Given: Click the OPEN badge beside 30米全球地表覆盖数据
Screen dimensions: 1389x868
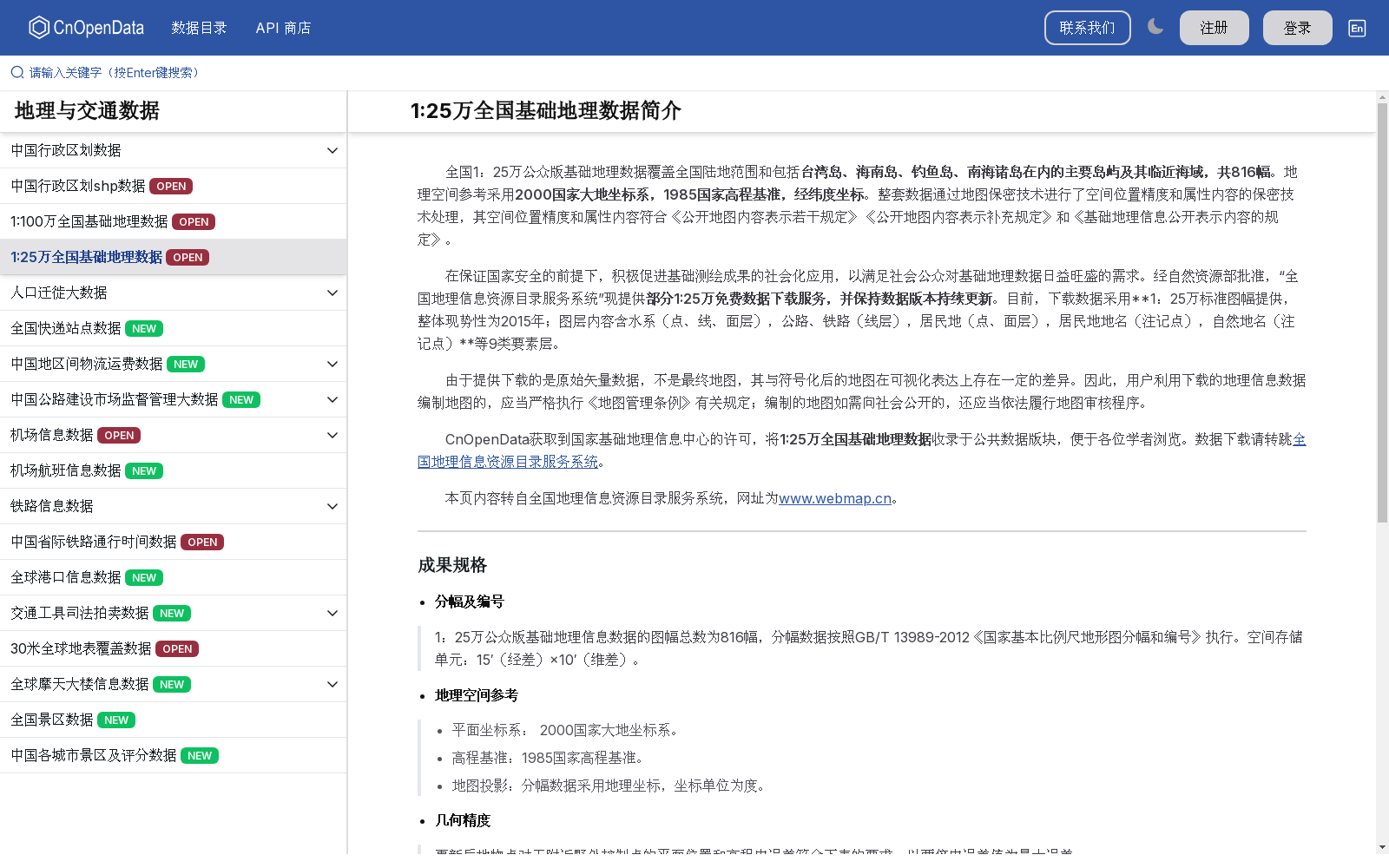Looking at the screenshot, I should click(x=177, y=649).
